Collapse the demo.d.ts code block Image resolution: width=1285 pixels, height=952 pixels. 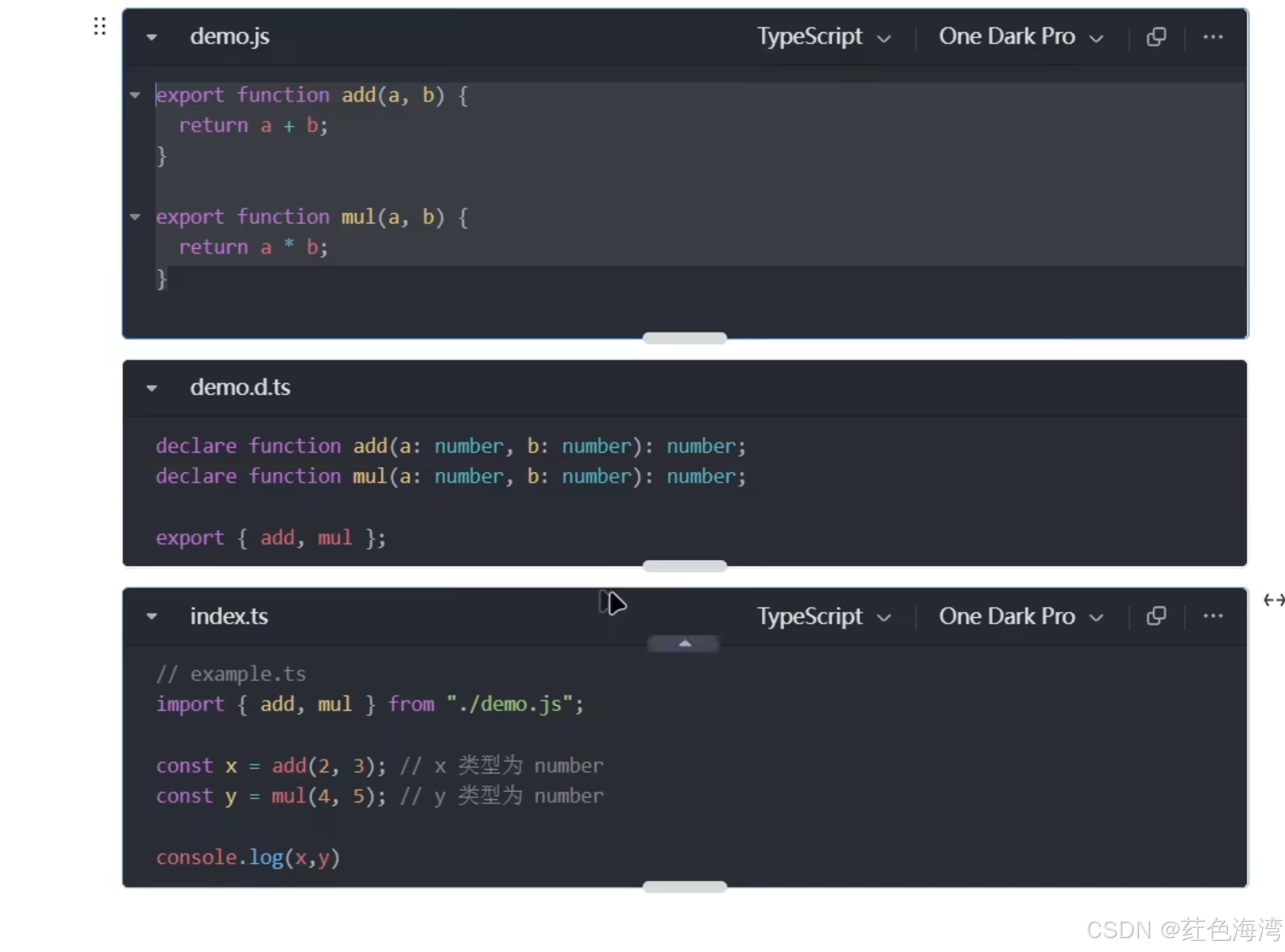152,388
